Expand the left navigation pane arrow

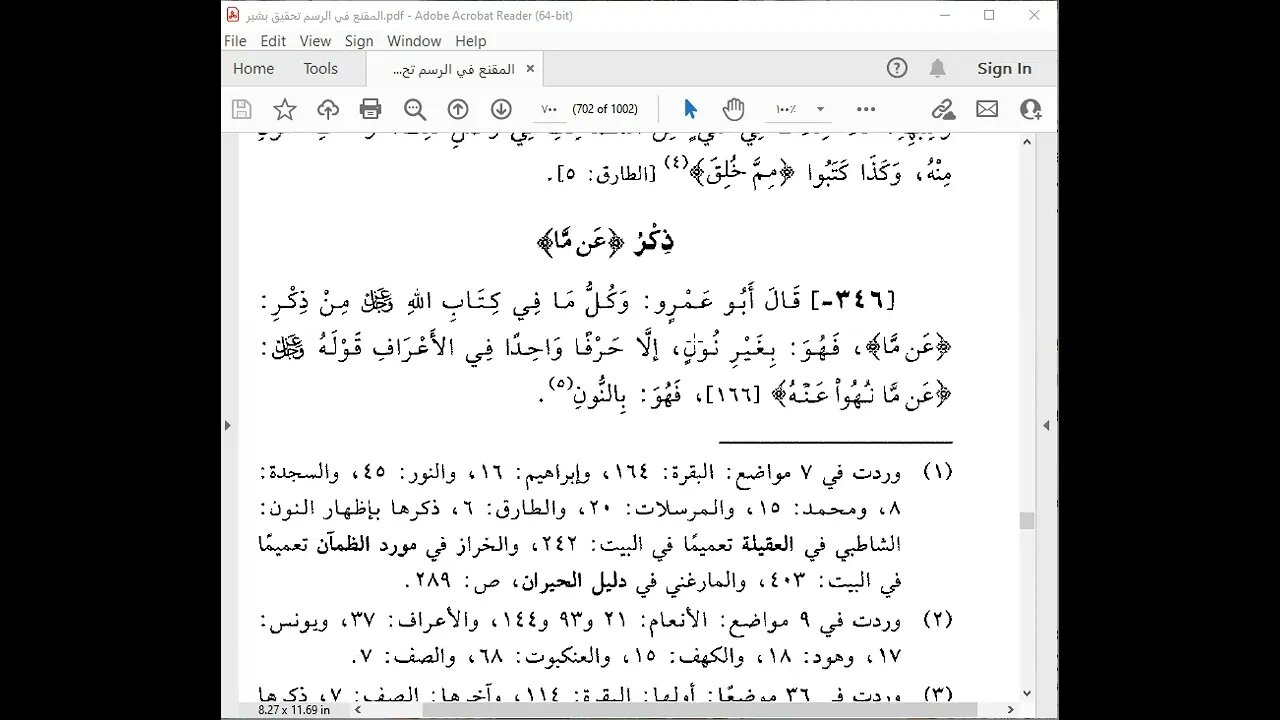pos(227,425)
